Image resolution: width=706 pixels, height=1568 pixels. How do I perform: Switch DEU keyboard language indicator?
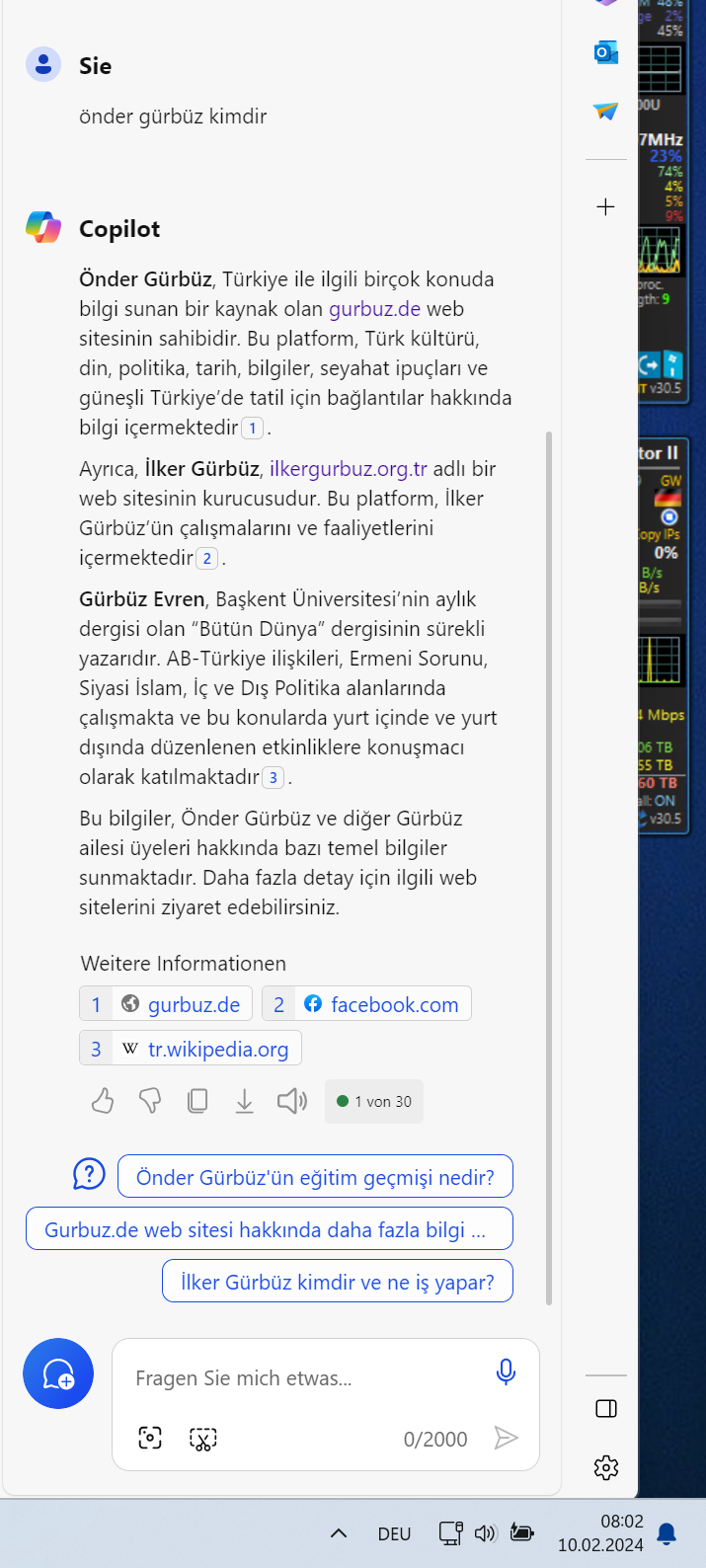[394, 1533]
